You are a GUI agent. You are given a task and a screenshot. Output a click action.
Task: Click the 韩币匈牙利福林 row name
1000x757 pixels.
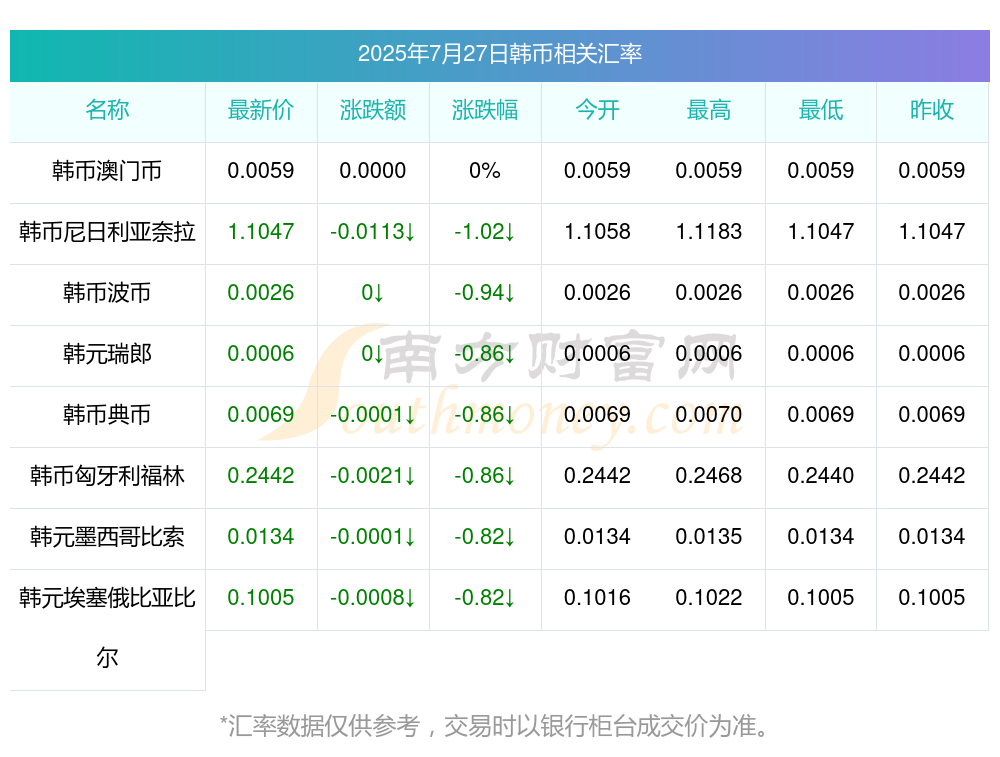tap(107, 476)
